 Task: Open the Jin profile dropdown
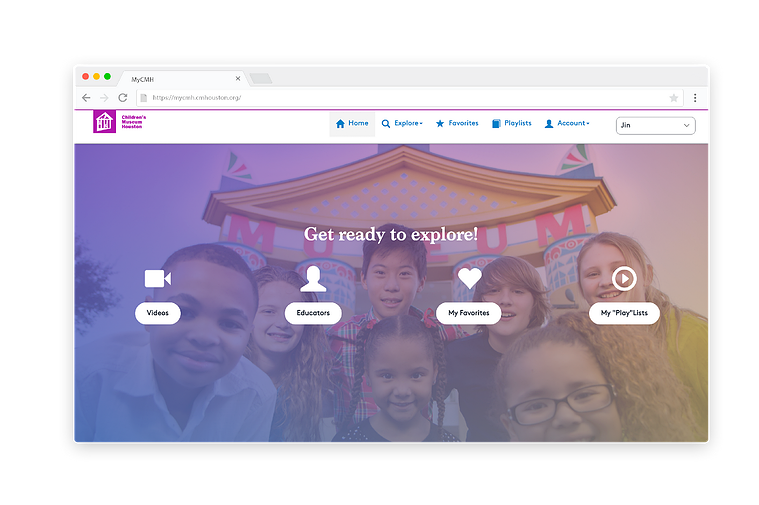(x=655, y=125)
